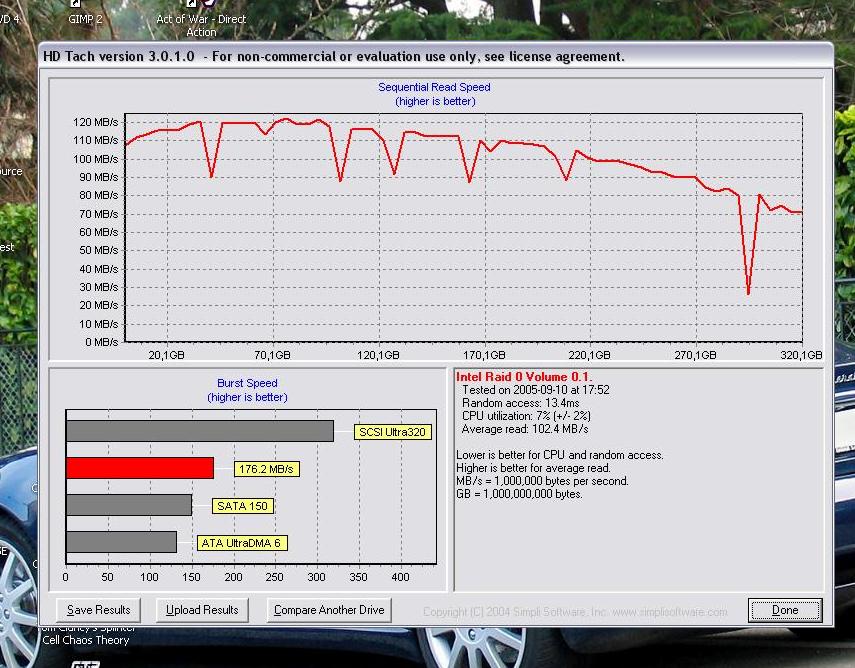The width and height of the screenshot is (855, 668).
Task: Click the Intel Raid 0 Volume 0.1 heading
Action: point(523,377)
